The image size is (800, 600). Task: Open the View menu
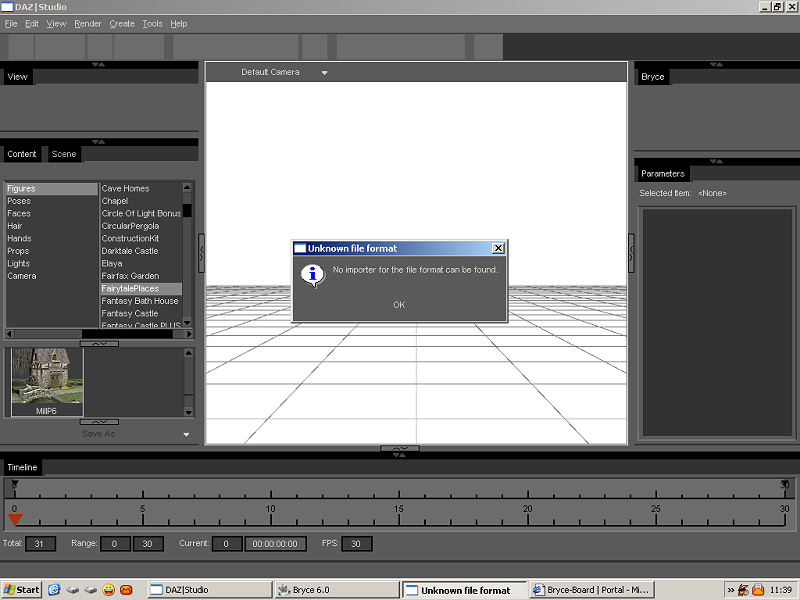tap(56, 23)
